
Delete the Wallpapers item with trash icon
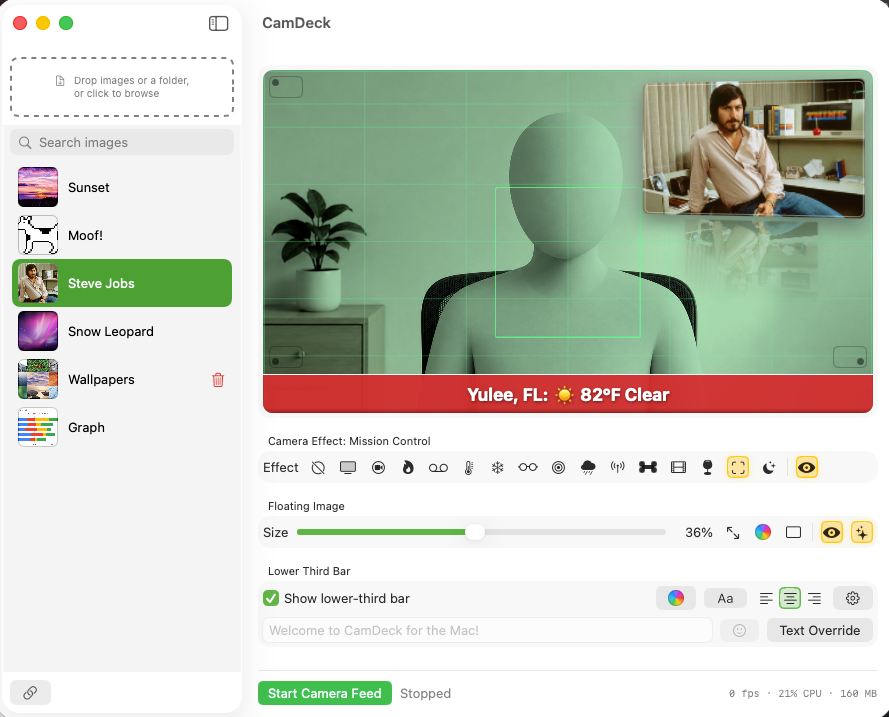click(218, 380)
